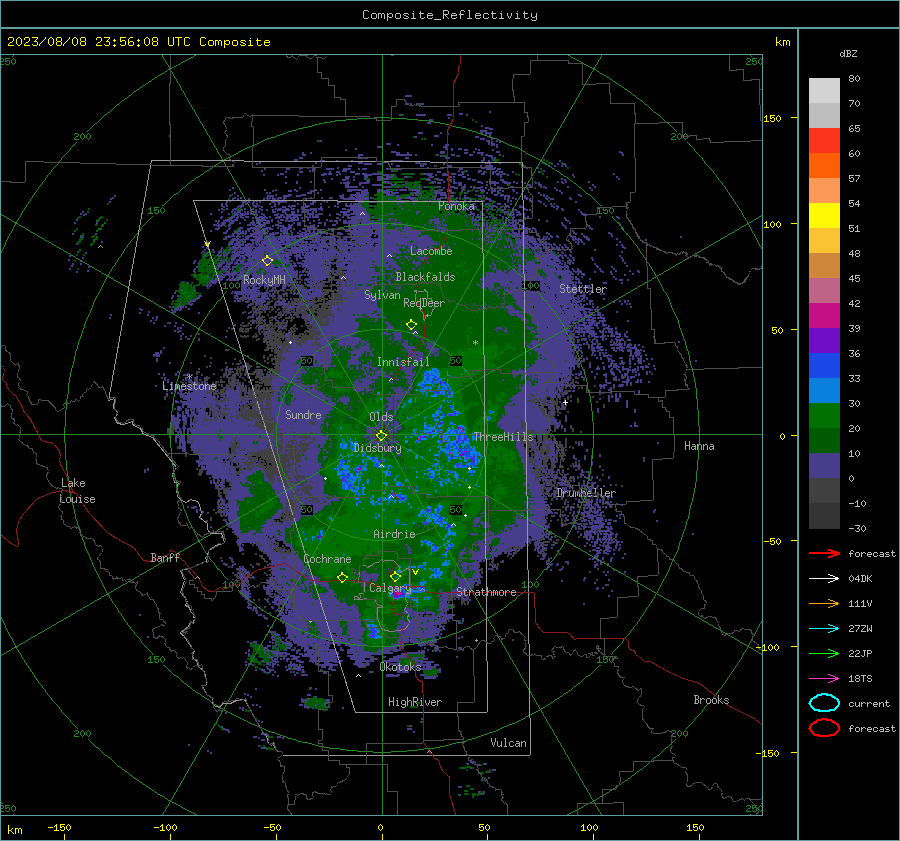Click the purple-grey swatch between 10 and 0
Screen dimensions: 900x841
pyautogui.click(x=824, y=465)
